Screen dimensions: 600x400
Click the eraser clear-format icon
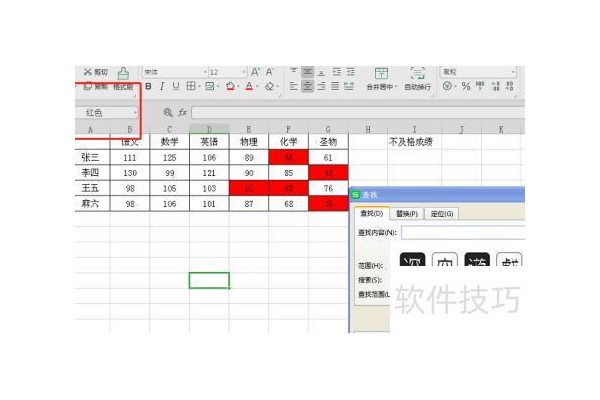[269, 87]
